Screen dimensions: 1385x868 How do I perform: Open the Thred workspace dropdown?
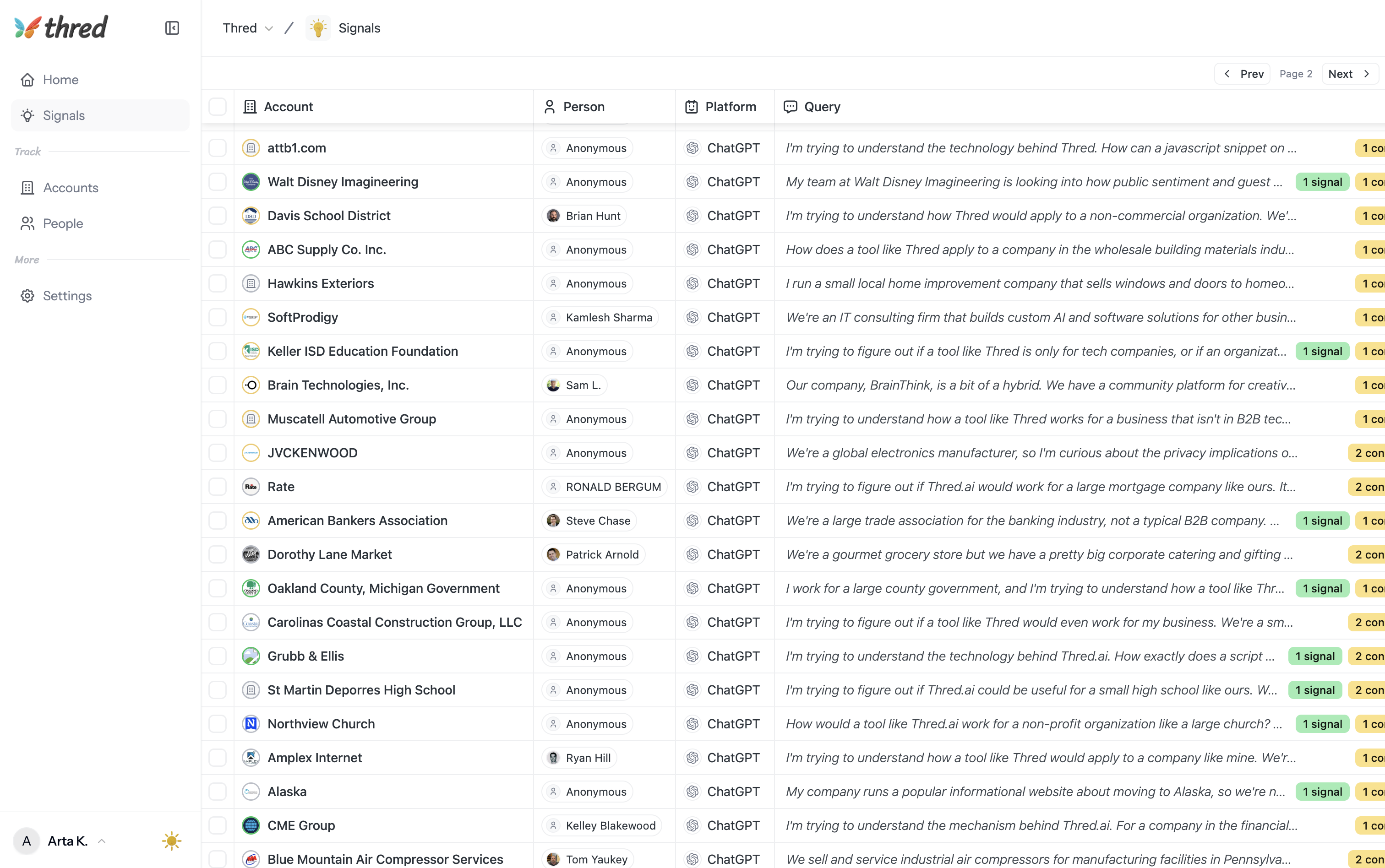[247, 28]
